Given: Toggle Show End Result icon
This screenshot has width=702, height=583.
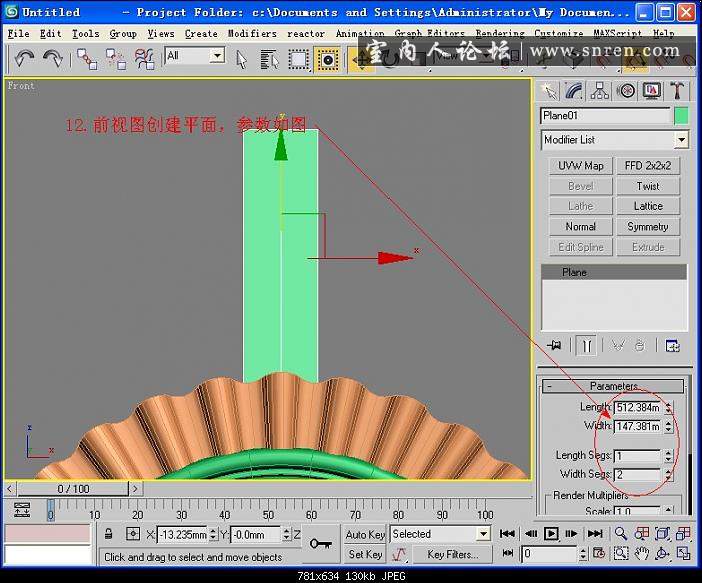Looking at the screenshot, I should [586, 346].
